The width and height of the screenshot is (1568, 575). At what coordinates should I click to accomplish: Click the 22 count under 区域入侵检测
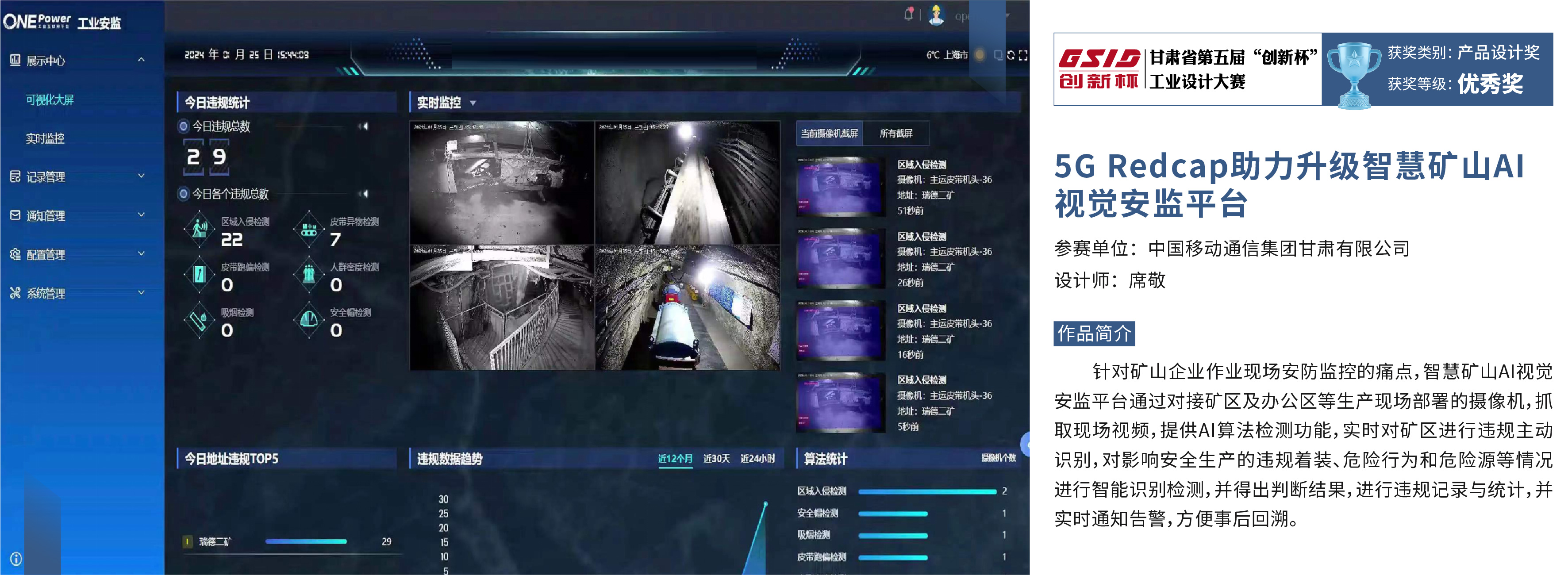232,240
